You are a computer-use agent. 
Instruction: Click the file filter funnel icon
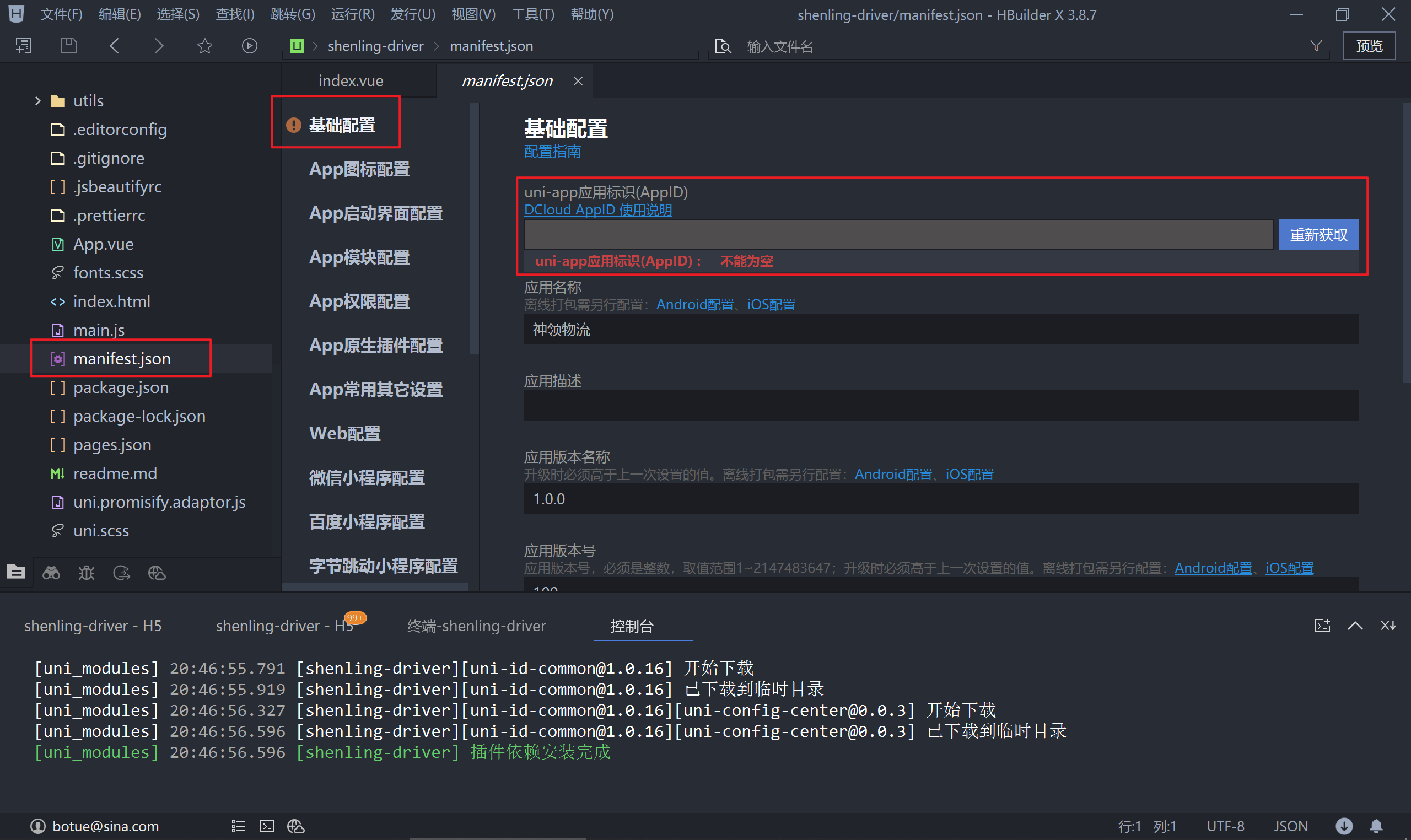point(1316,46)
